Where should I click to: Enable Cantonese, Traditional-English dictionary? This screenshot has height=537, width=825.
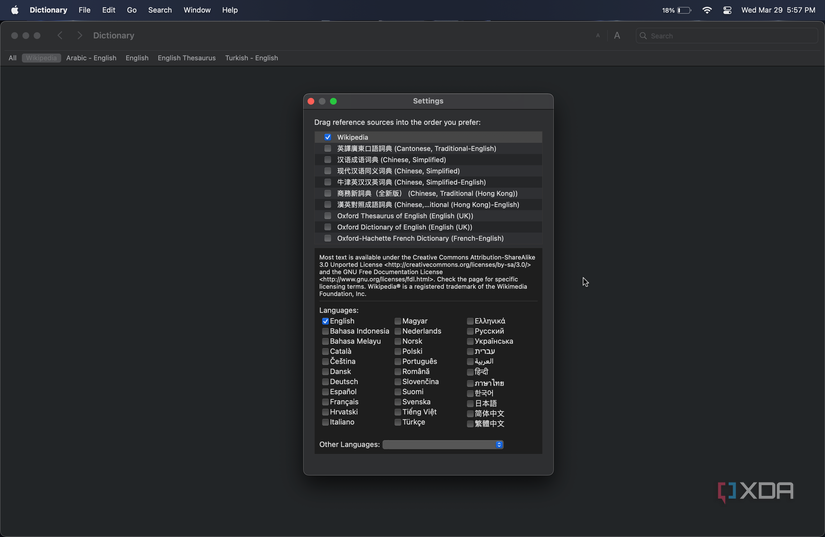click(328, 148)
